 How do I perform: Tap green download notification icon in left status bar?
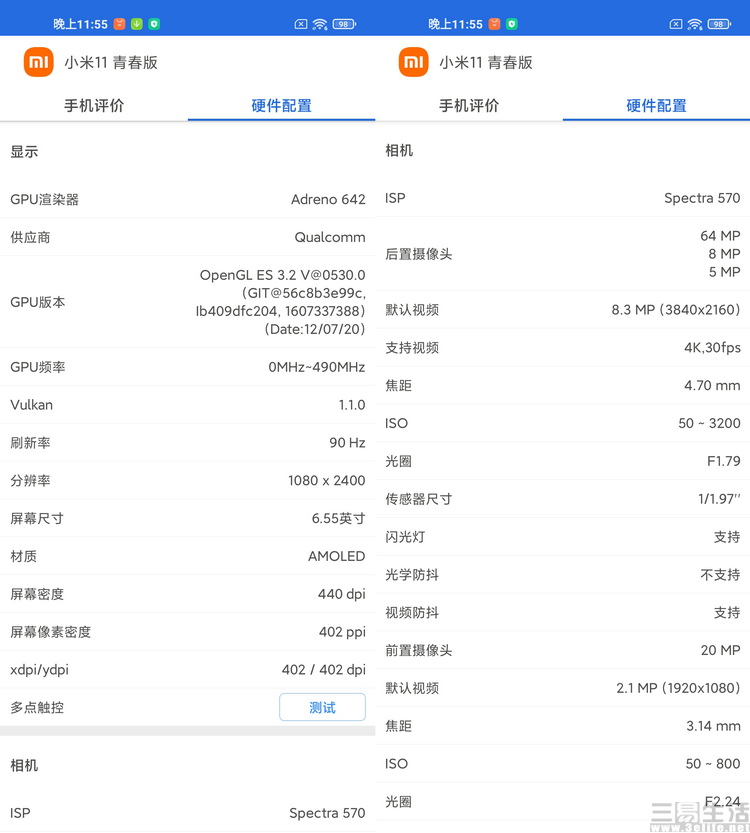[137, 24]
